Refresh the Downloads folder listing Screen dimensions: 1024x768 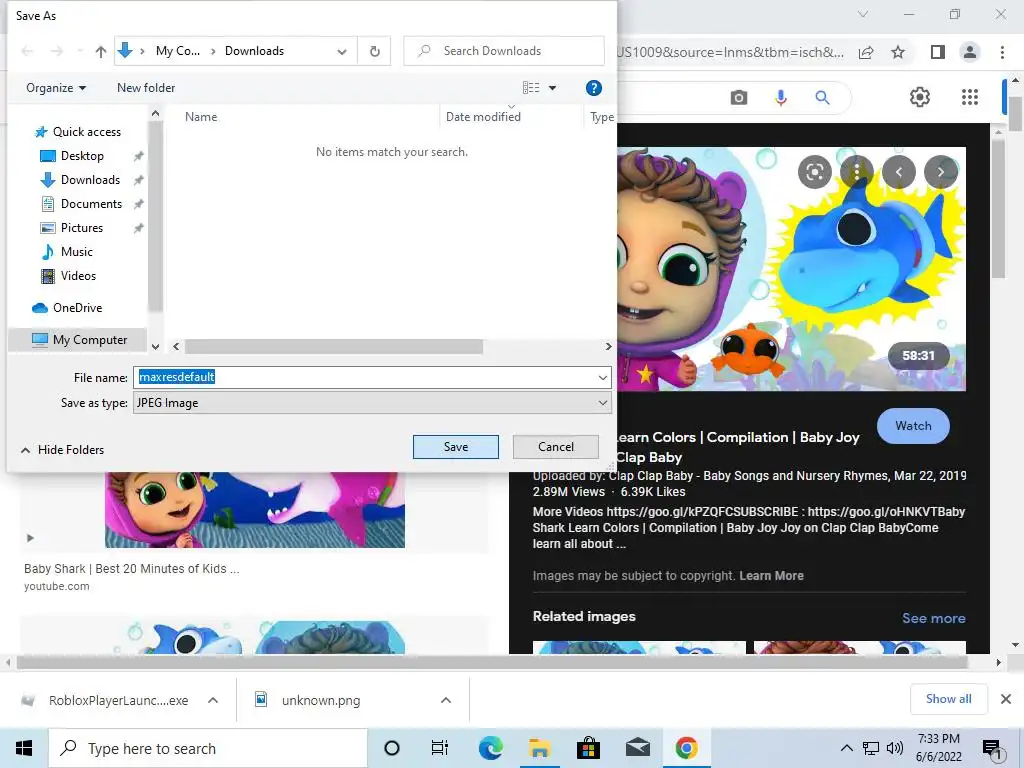click(375, 51)
